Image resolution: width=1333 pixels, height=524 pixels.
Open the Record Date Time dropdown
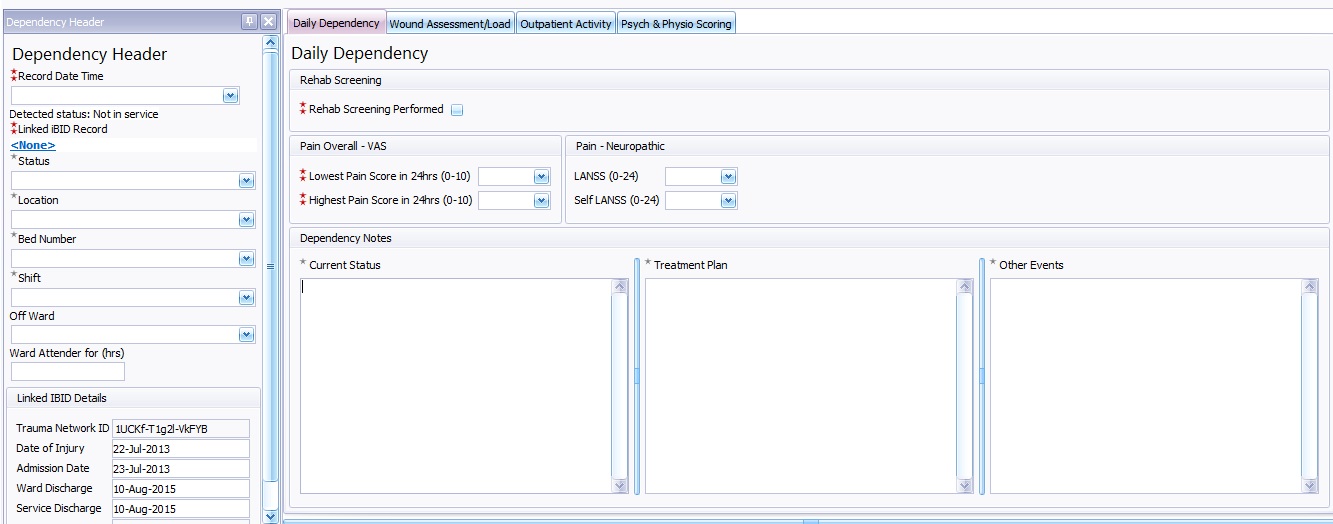pos(230,95)
